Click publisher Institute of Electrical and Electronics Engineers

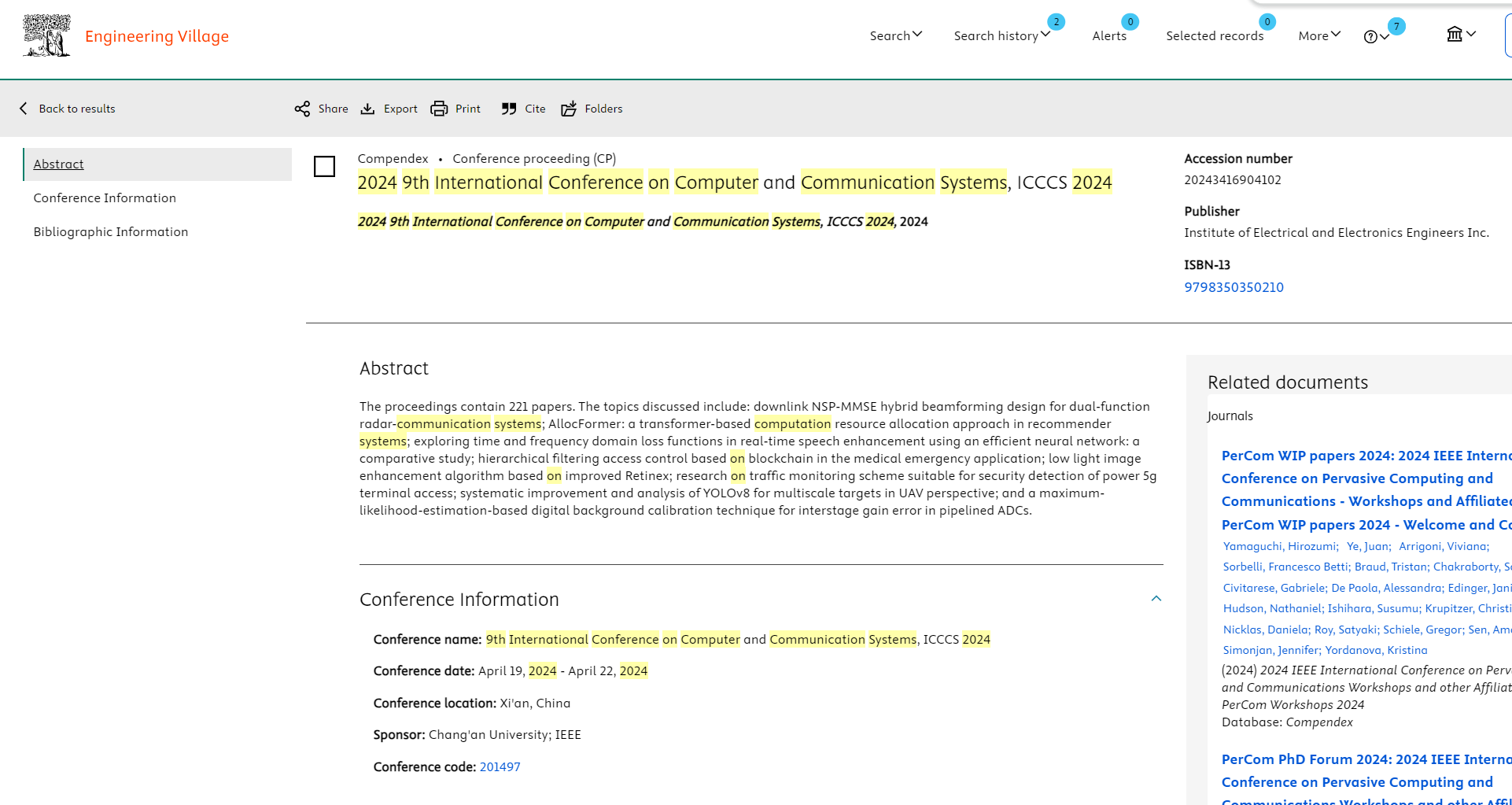coord(1337,233)
